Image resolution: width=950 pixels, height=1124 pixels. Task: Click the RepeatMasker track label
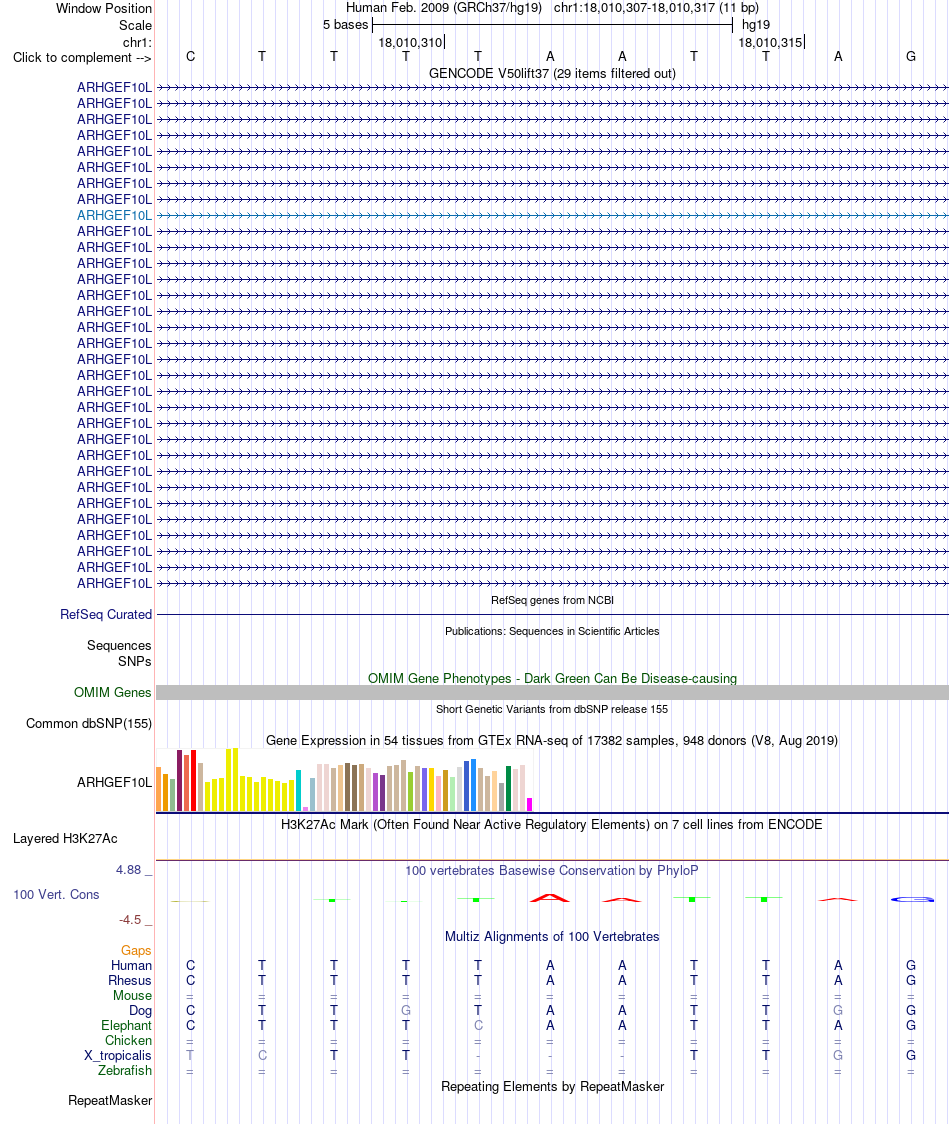(x=110, y=1100)
